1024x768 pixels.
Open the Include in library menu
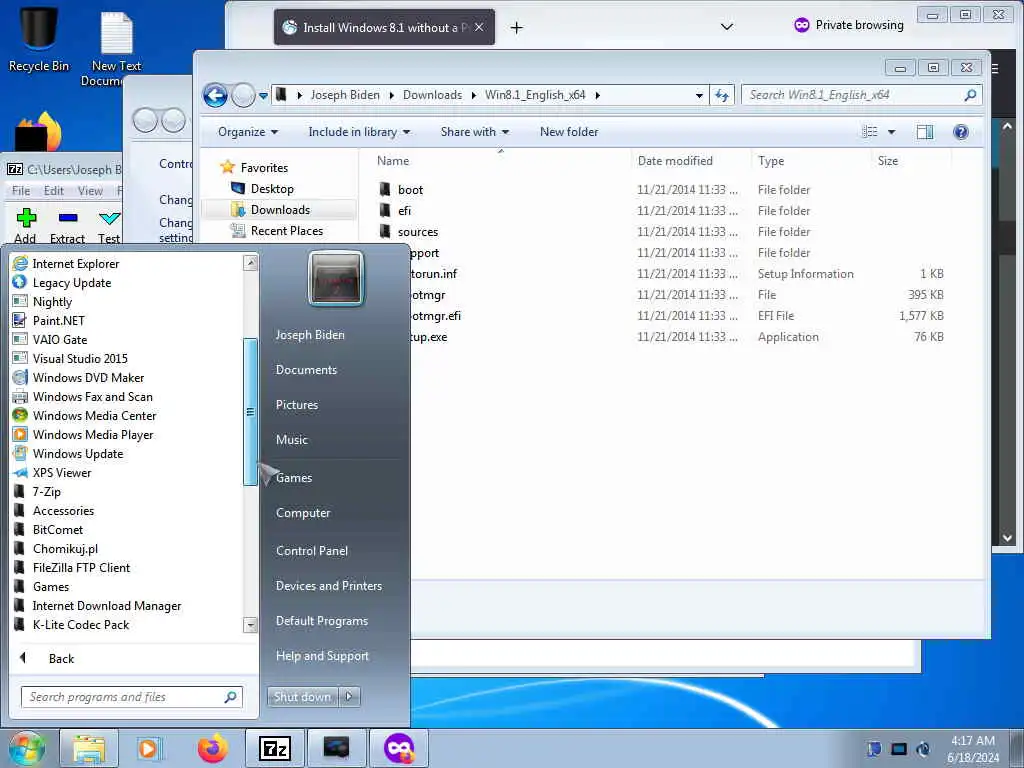359,132
